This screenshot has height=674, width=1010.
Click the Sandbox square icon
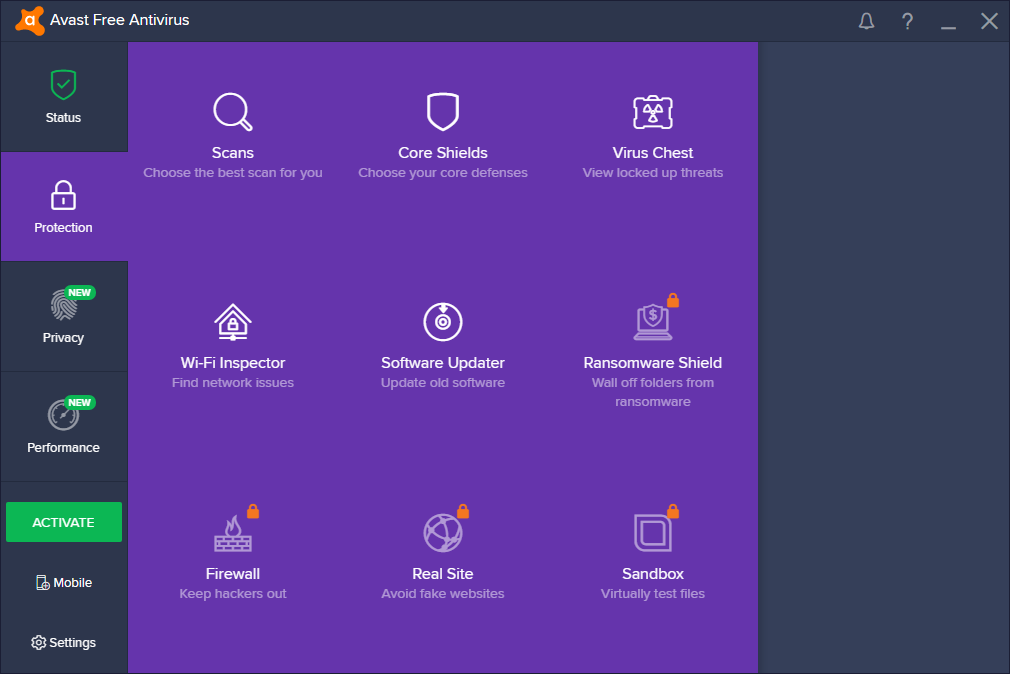point(653,533)
